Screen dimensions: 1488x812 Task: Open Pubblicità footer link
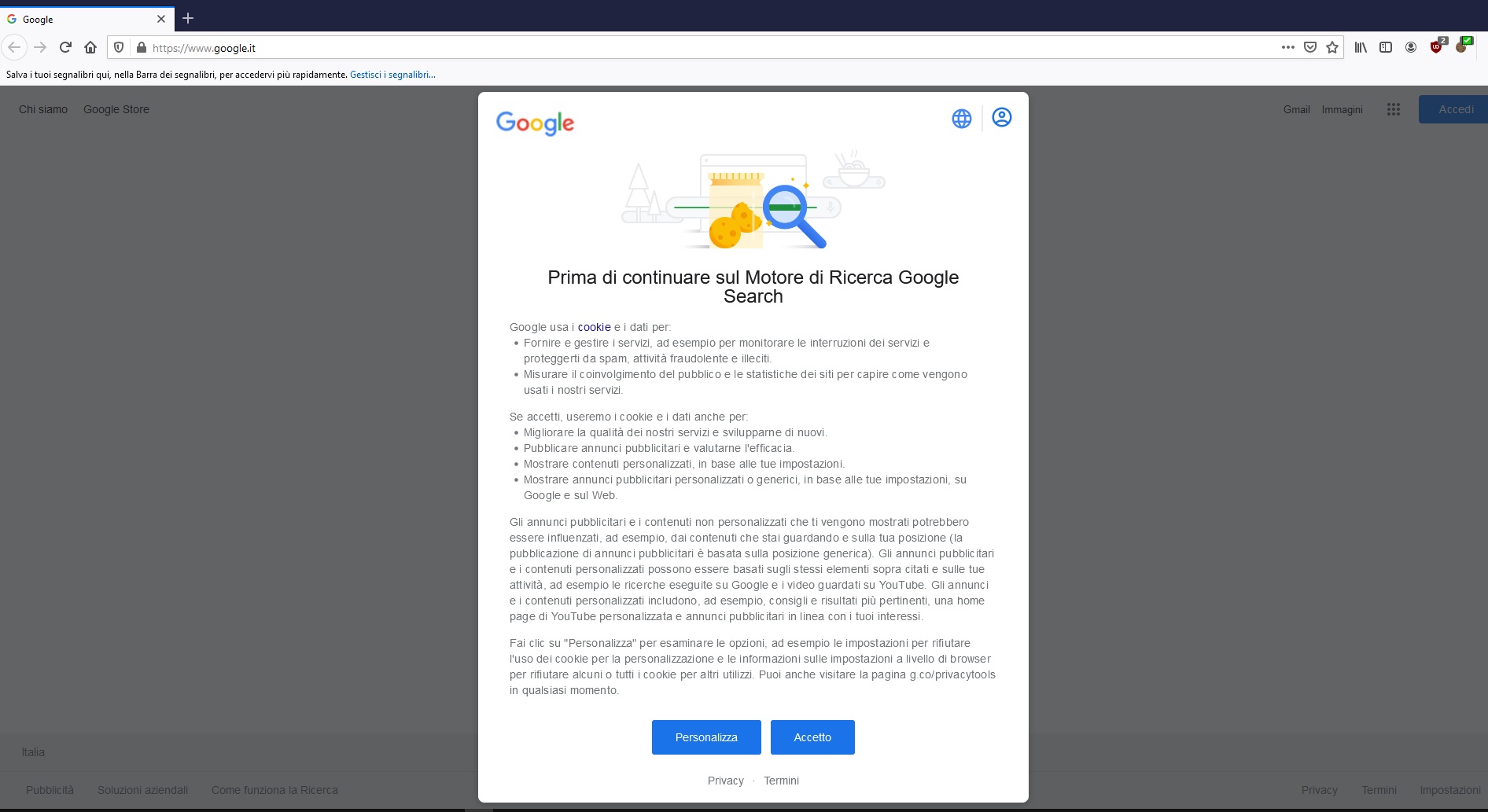point(50,790)
